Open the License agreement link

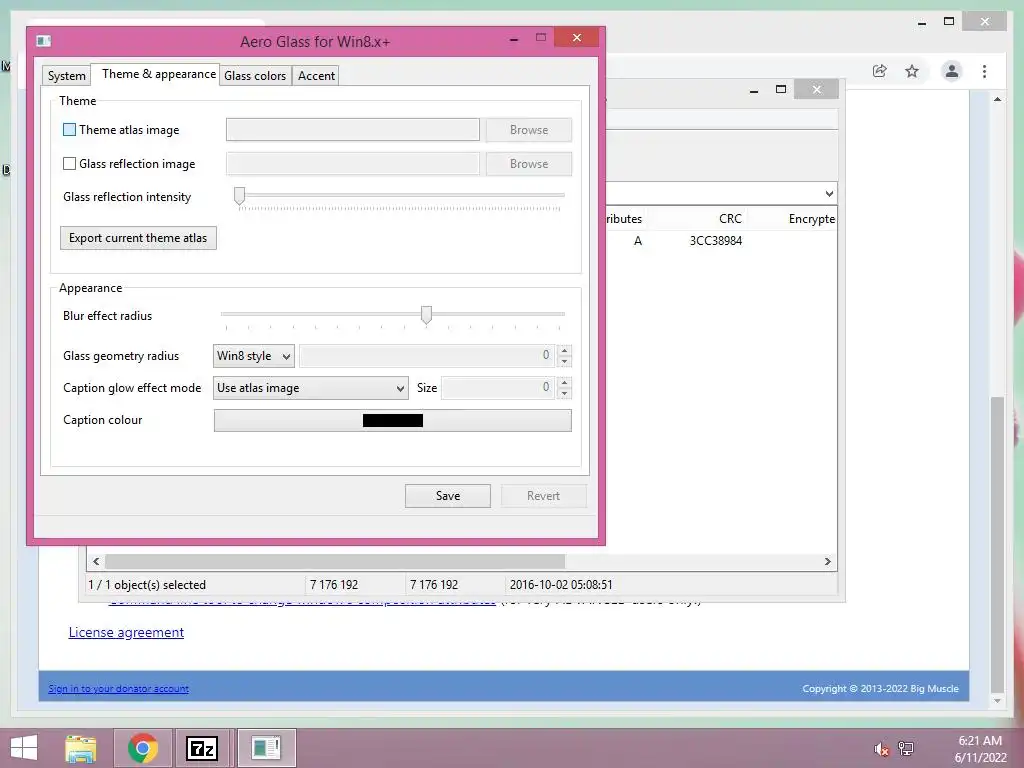126,632
